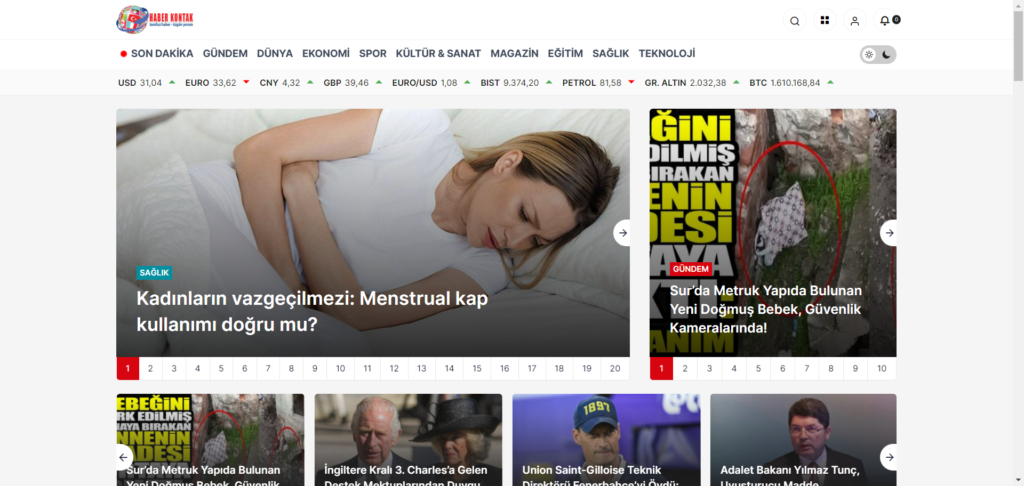The height and width of the screenshot is (486, 1024).
Task: Click the left arrow on bottom news carousel
Action: tap(124, 457)
